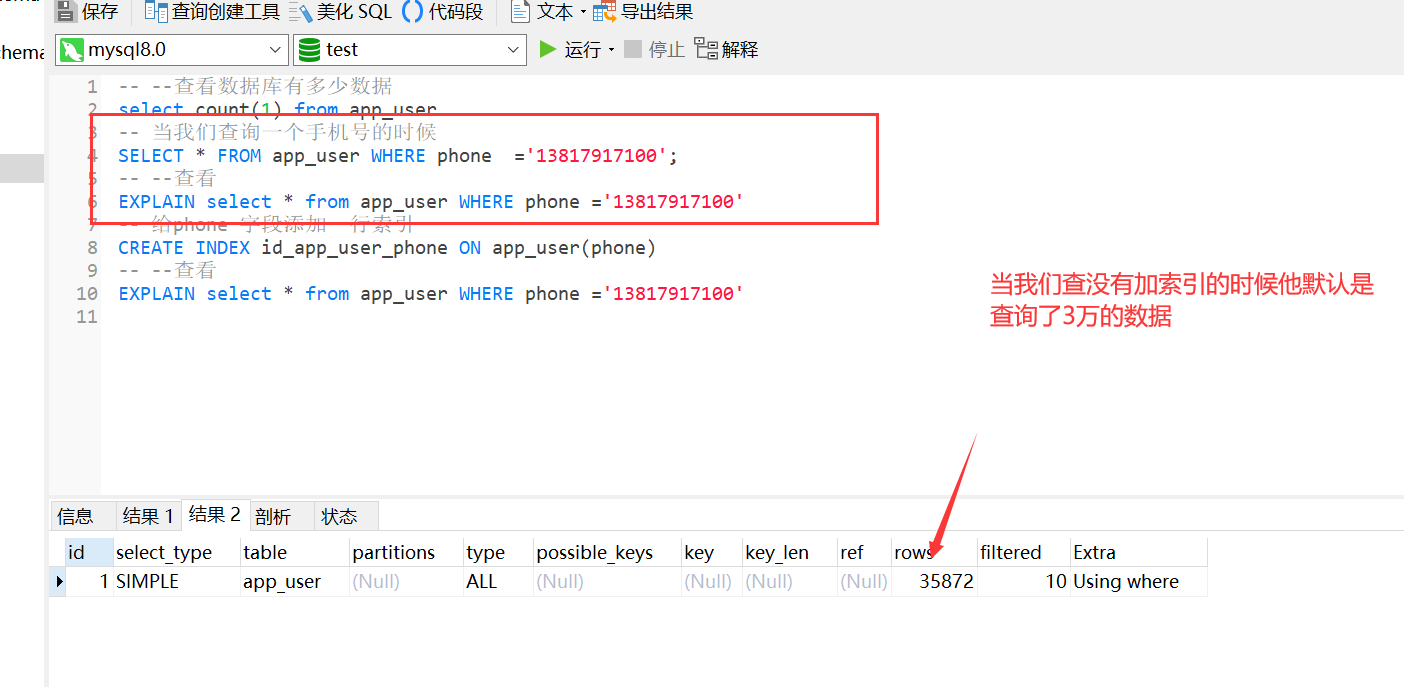Click the Text (文本) document icon
The image size is (1404, 687).
pyautogui.click(x=520, y=12)
